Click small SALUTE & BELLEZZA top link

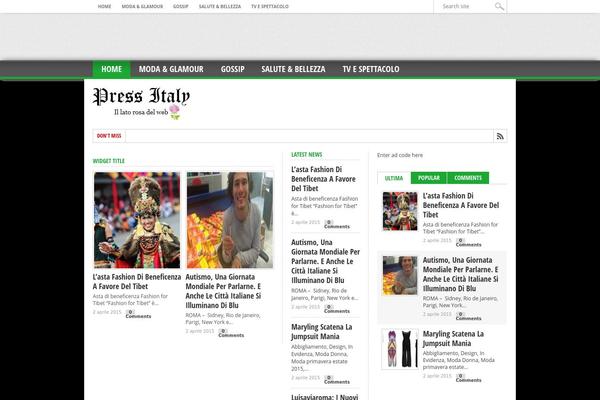220,7
